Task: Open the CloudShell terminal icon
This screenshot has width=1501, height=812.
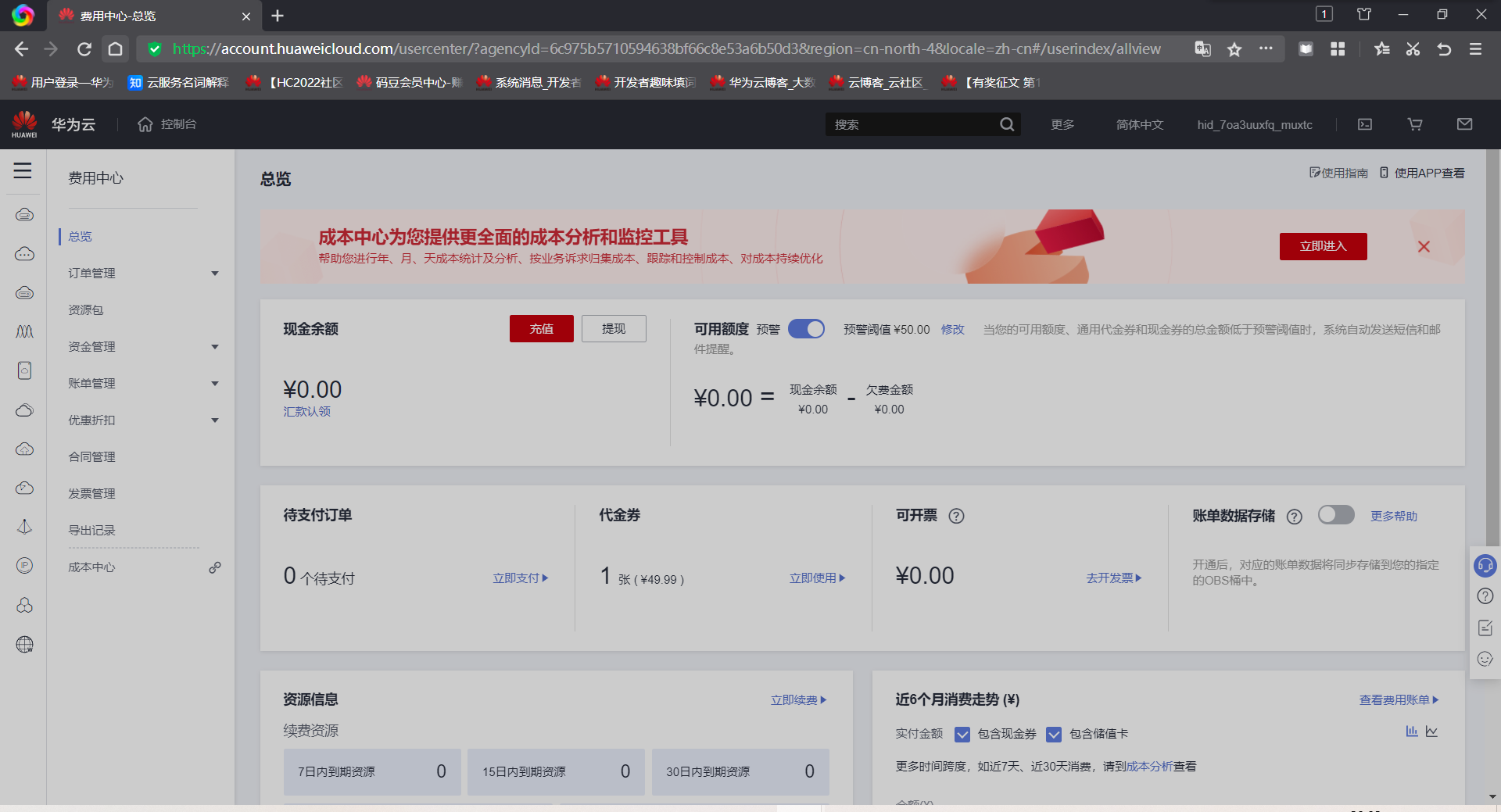Action: click(1365, 124)
